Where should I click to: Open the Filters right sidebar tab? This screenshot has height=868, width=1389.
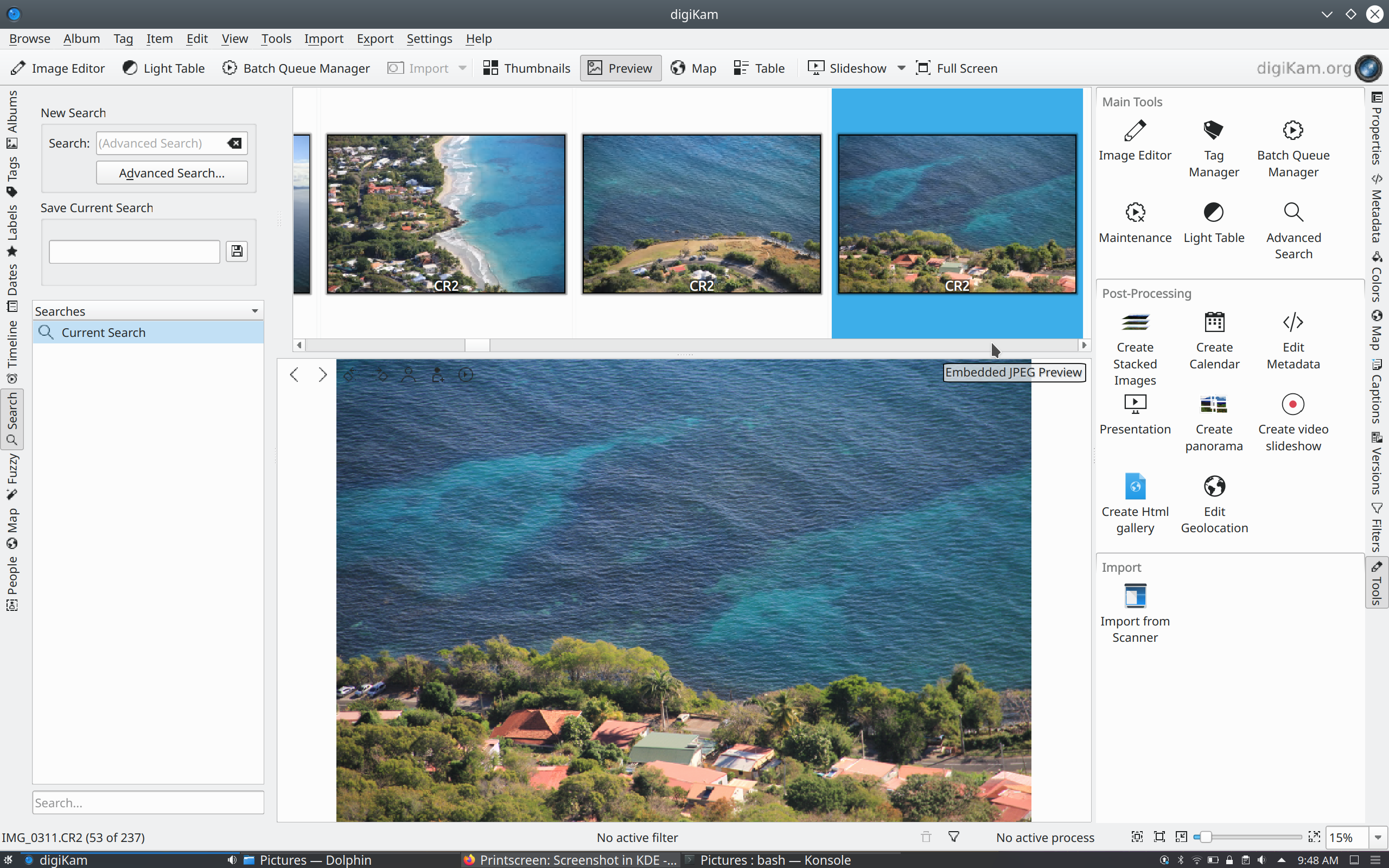click(1377, 527)
